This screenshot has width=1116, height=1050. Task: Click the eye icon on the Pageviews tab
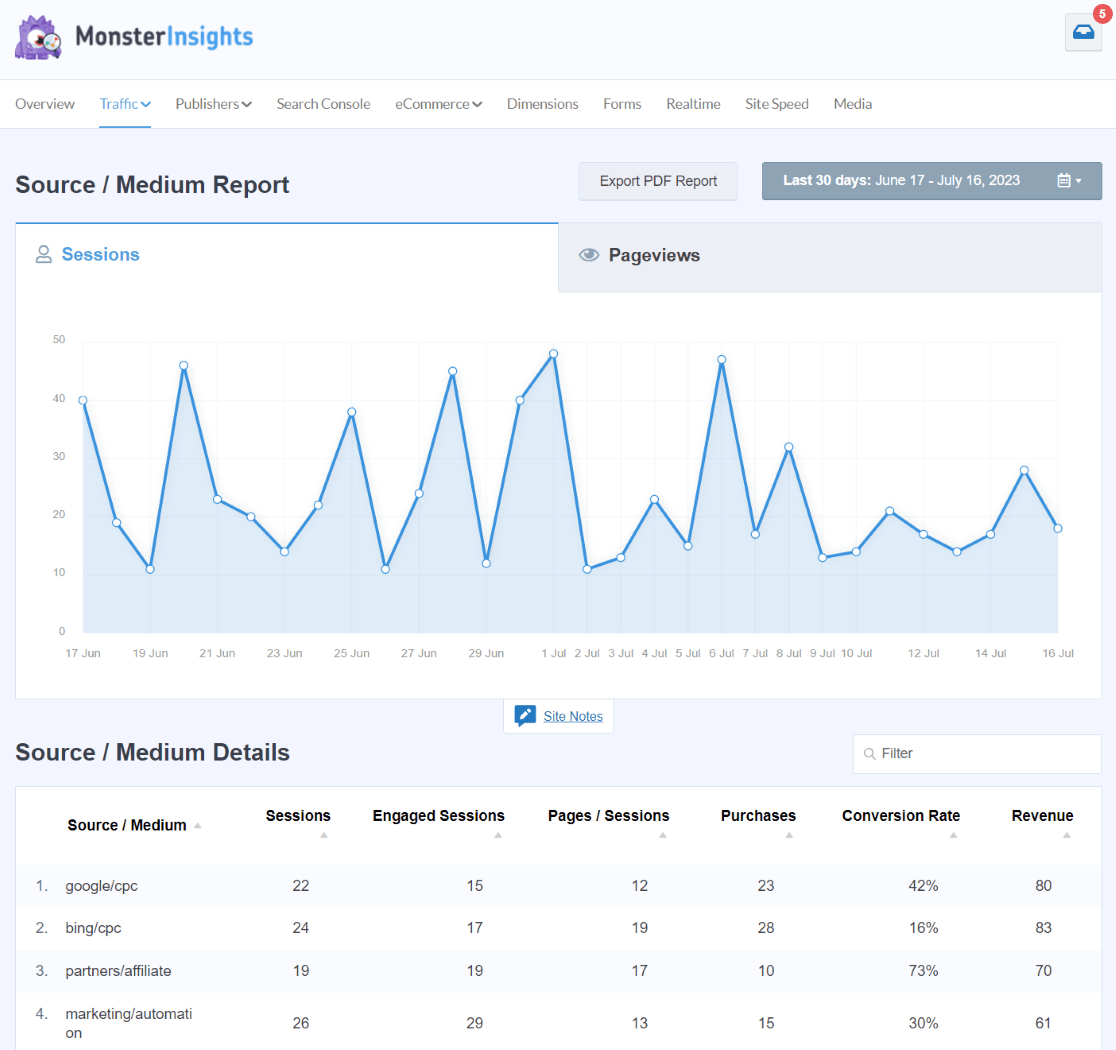click(x=589, y=254)
